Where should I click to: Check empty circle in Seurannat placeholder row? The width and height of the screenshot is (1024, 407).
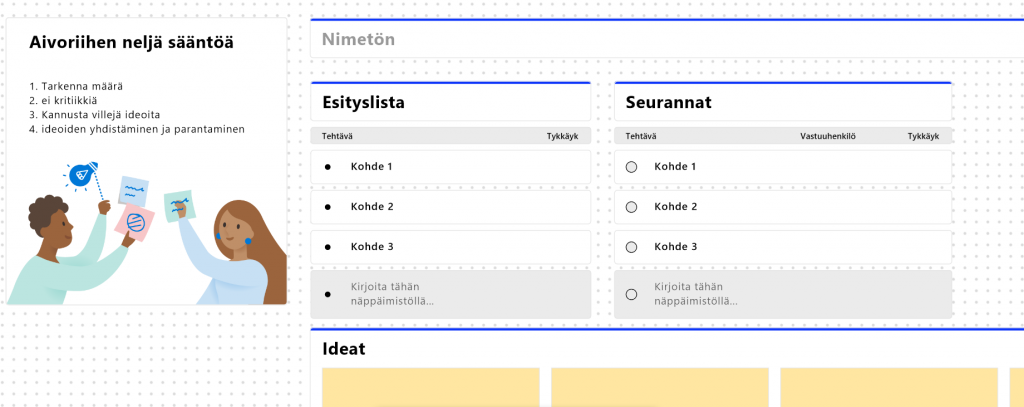pos(631,294)
